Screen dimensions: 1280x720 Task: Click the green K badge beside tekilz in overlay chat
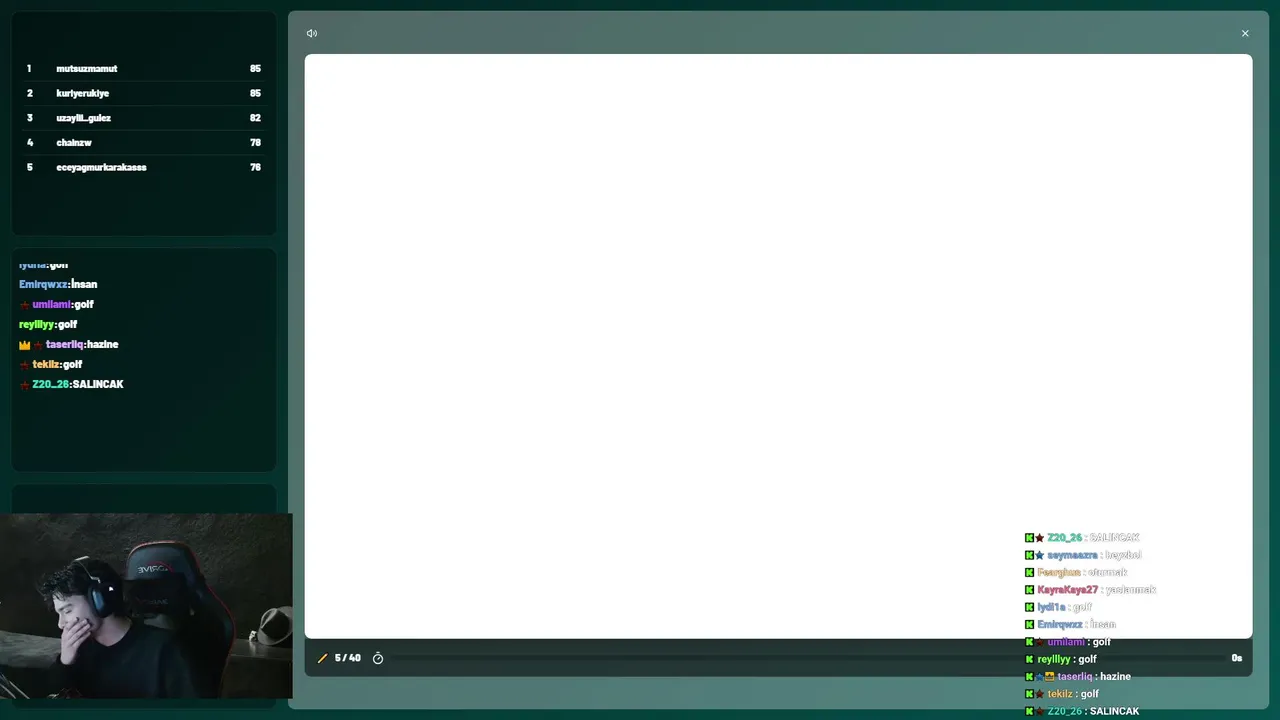[1029, 694]
